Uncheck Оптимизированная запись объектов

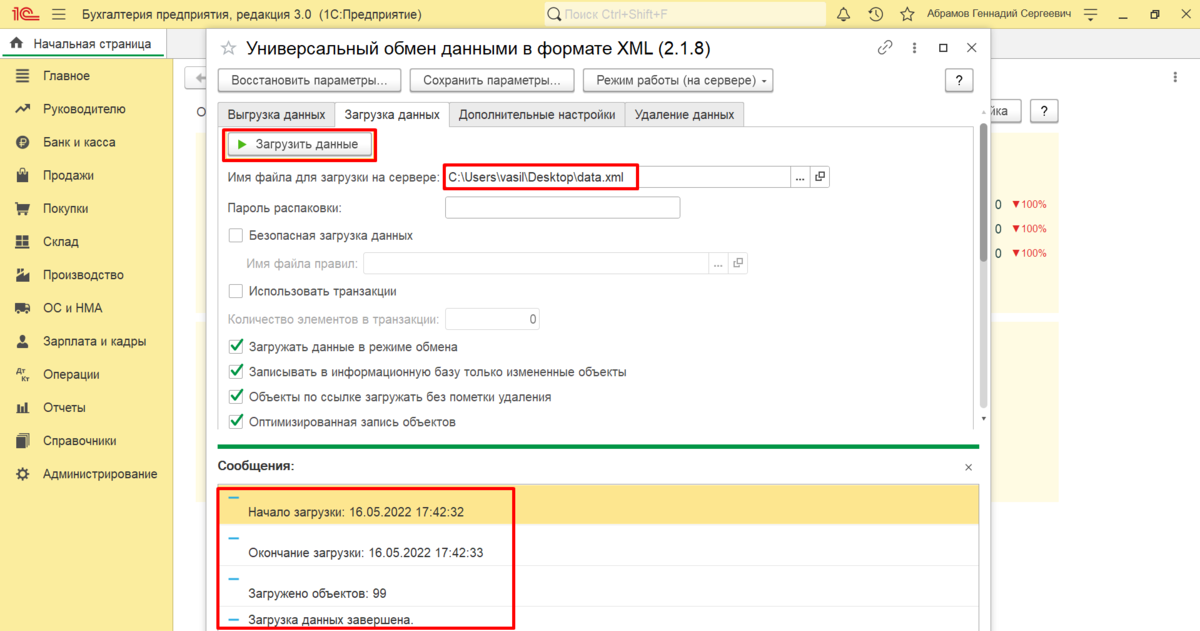coord(236,422)
